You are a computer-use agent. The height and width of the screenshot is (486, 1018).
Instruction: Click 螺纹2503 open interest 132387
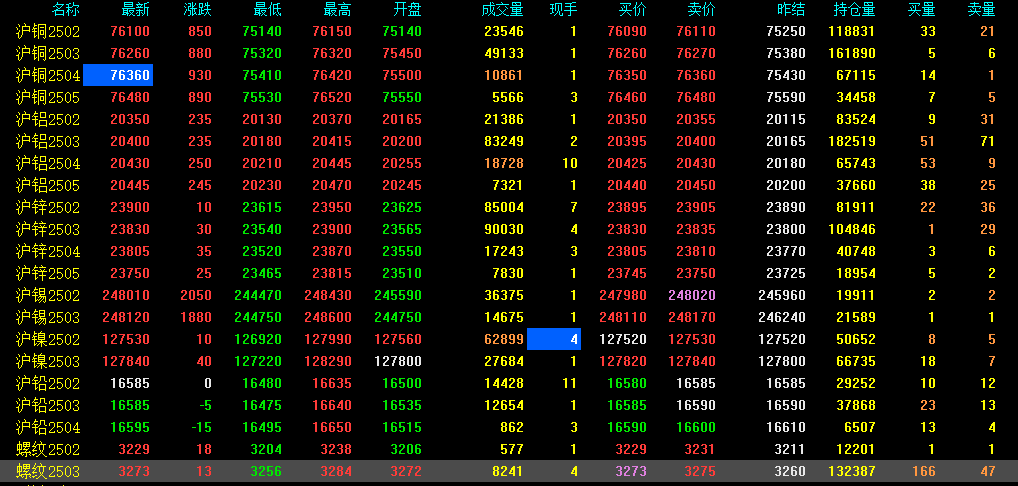852,471
